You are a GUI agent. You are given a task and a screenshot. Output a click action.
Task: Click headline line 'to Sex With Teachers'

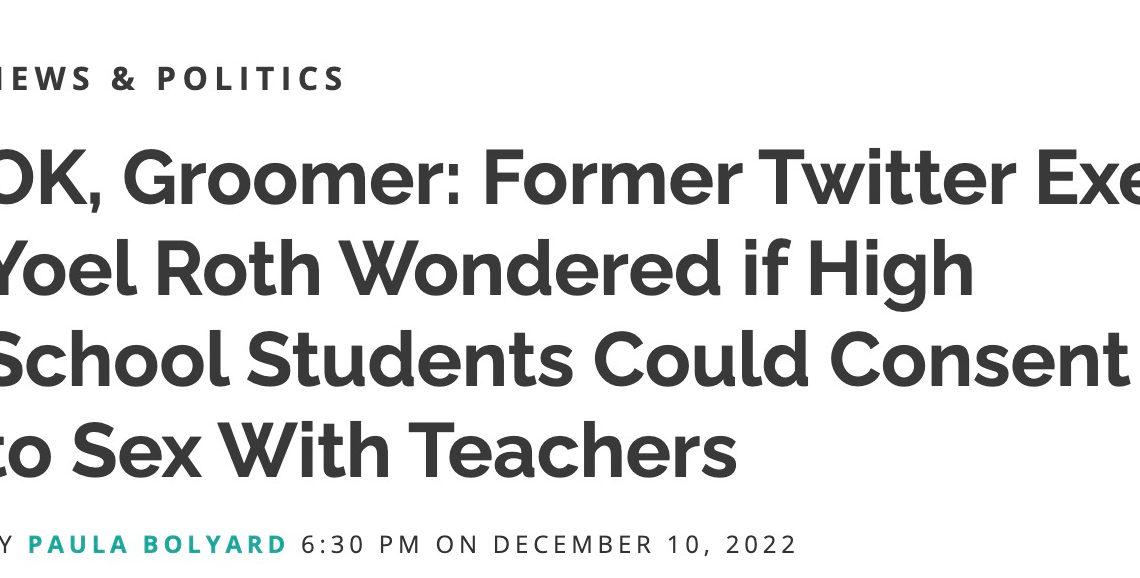point(369,451)
